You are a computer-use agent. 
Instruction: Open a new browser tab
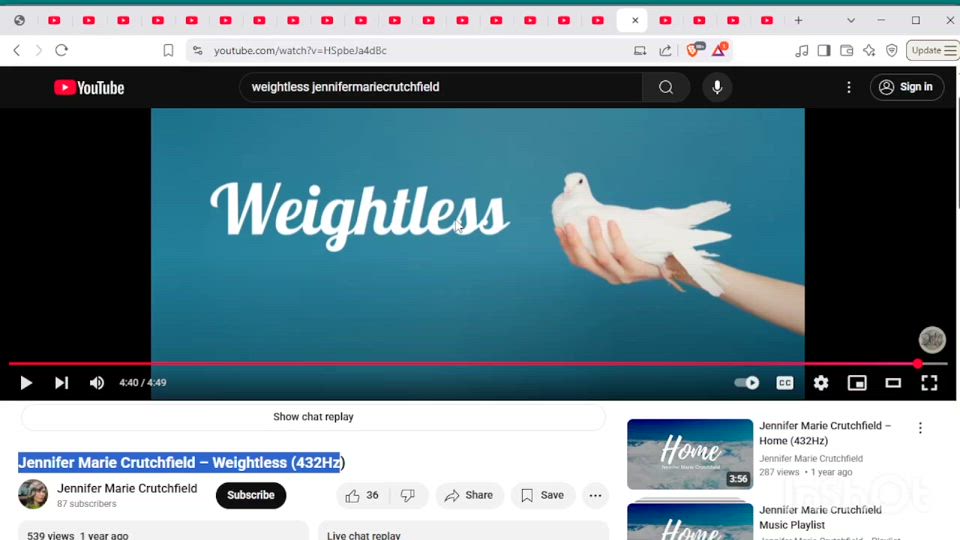coord(798,20)
